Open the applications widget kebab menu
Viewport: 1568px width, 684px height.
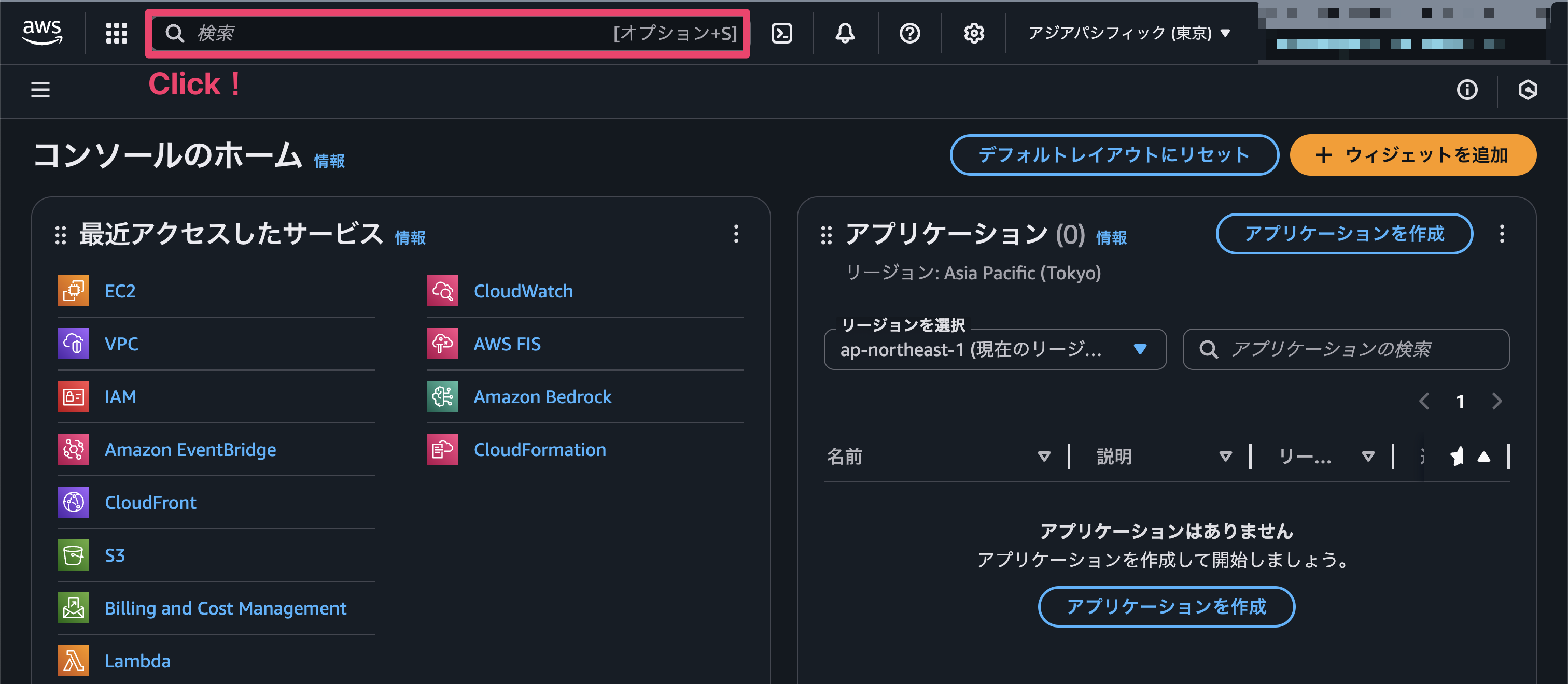(1502, 234)
